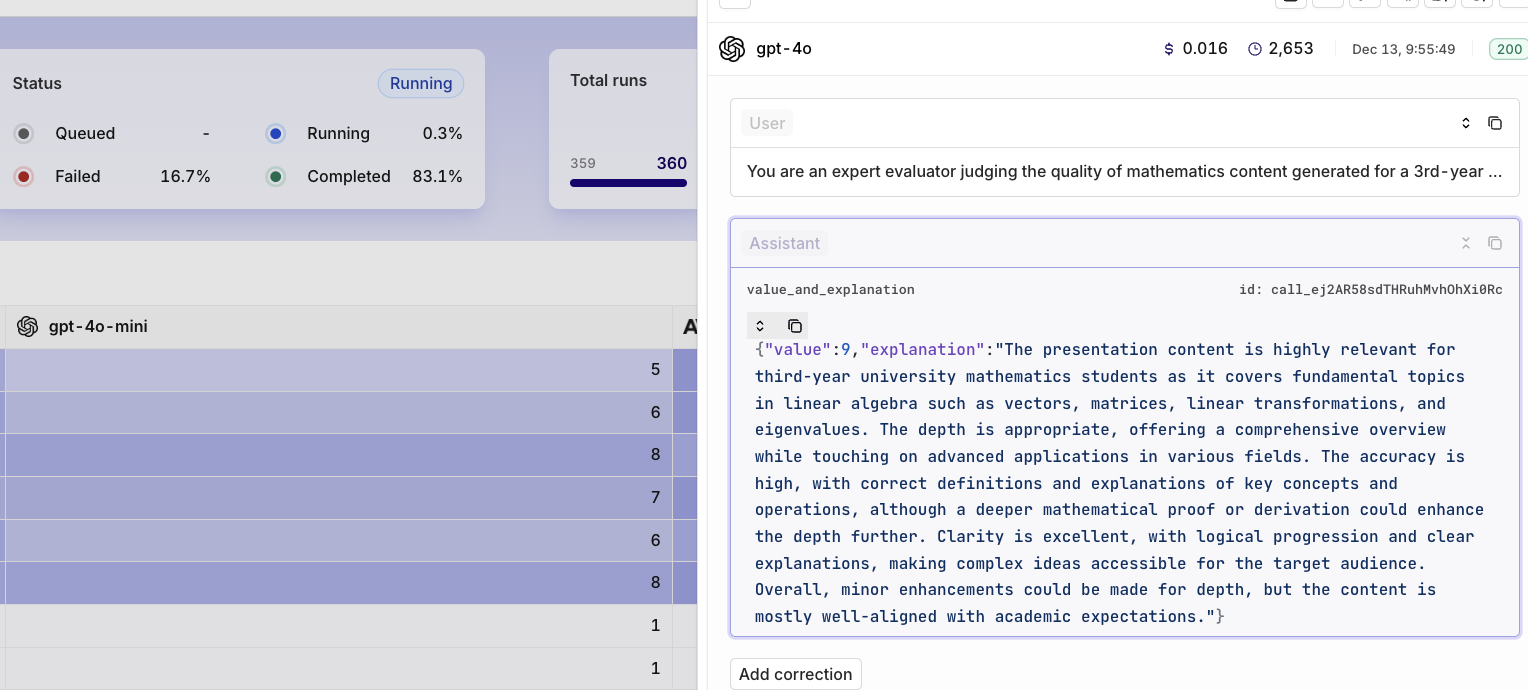Click the Running status badge

[421, 83]
